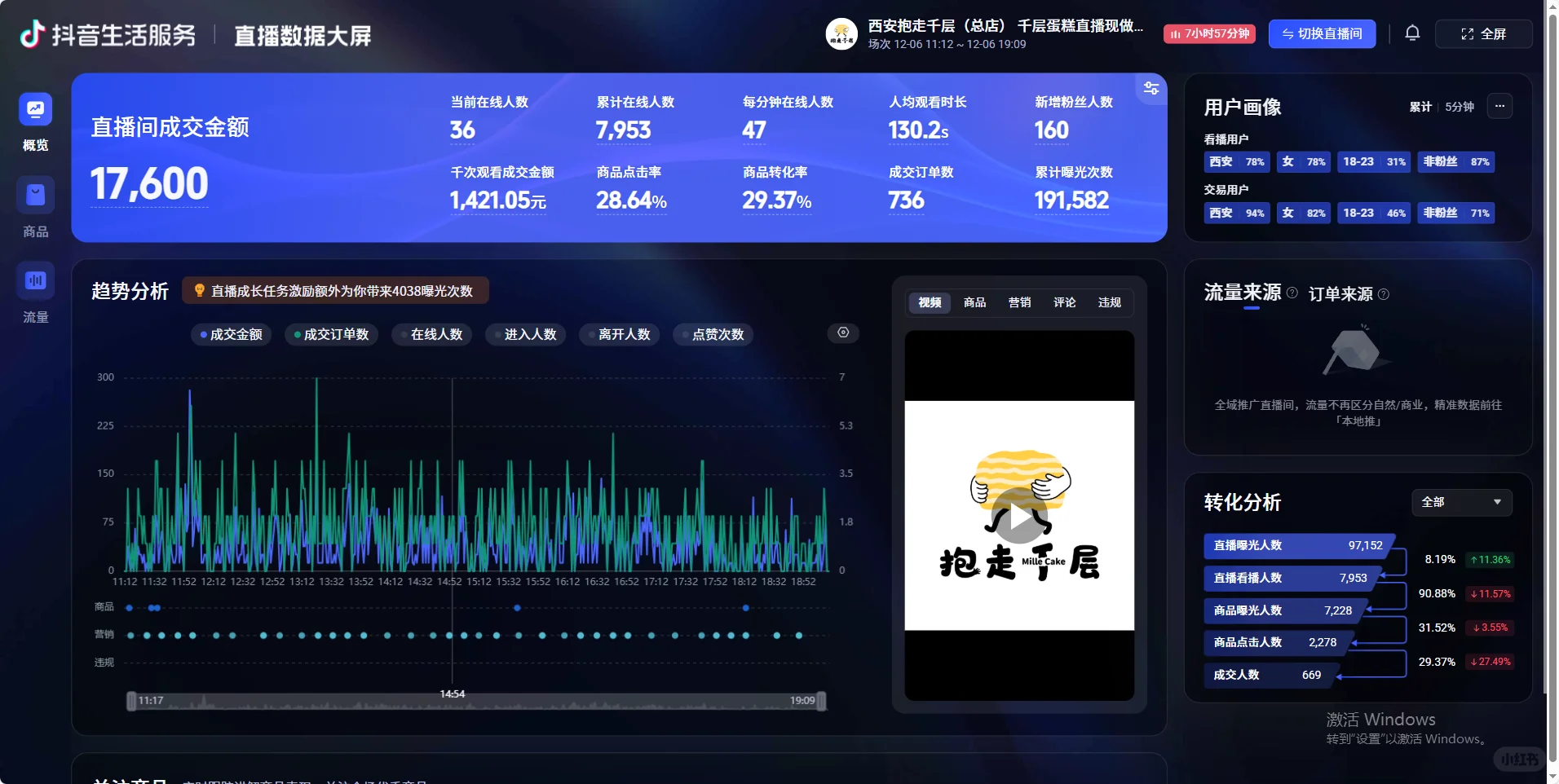Open the chart display options eye icon
1559x784 pixels.
pyautogui.click(x=843, y=333)
